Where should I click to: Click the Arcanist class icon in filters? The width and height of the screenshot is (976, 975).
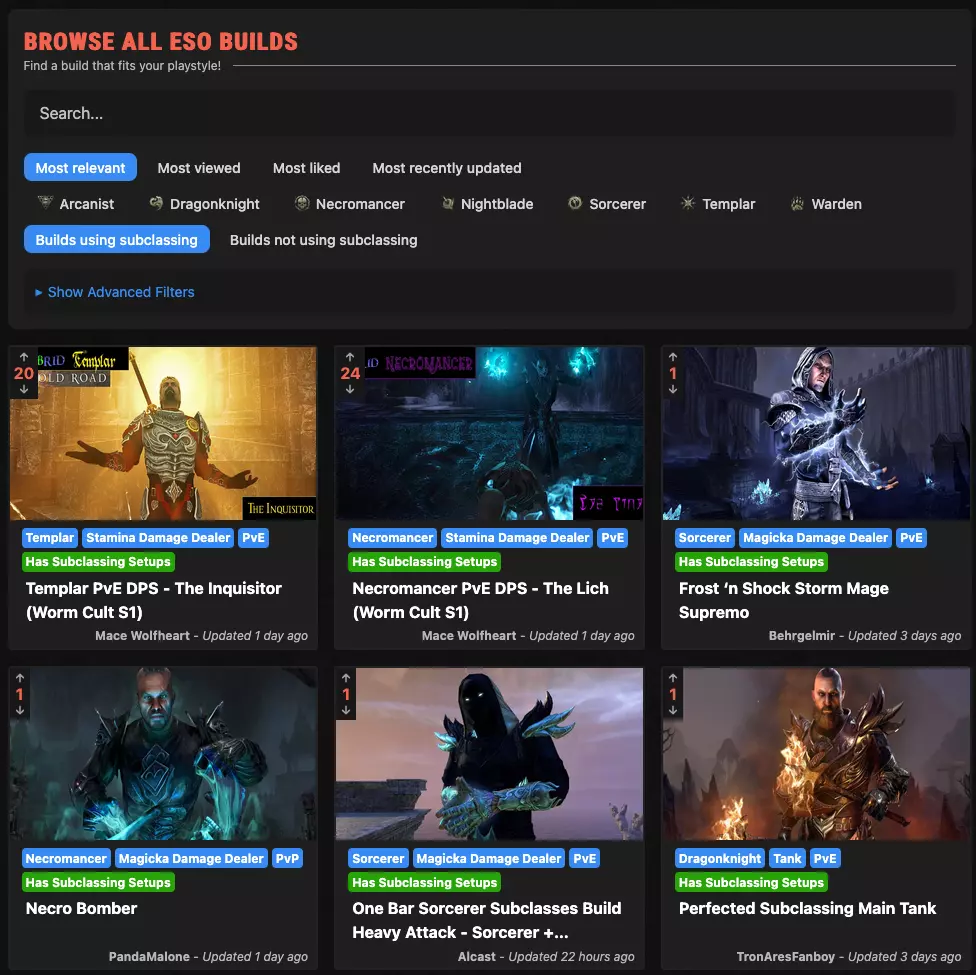[45, 203]
